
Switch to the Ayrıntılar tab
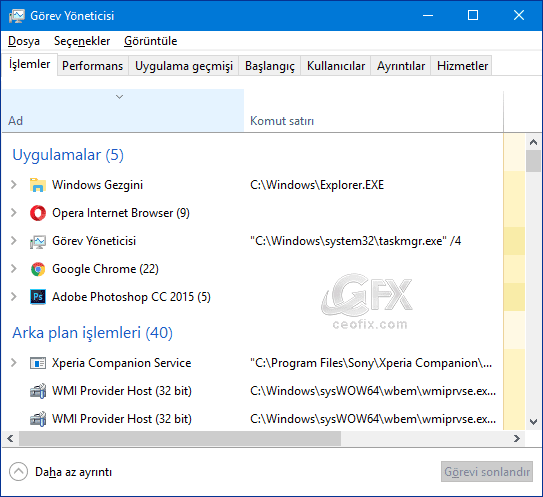pos(401,66)
